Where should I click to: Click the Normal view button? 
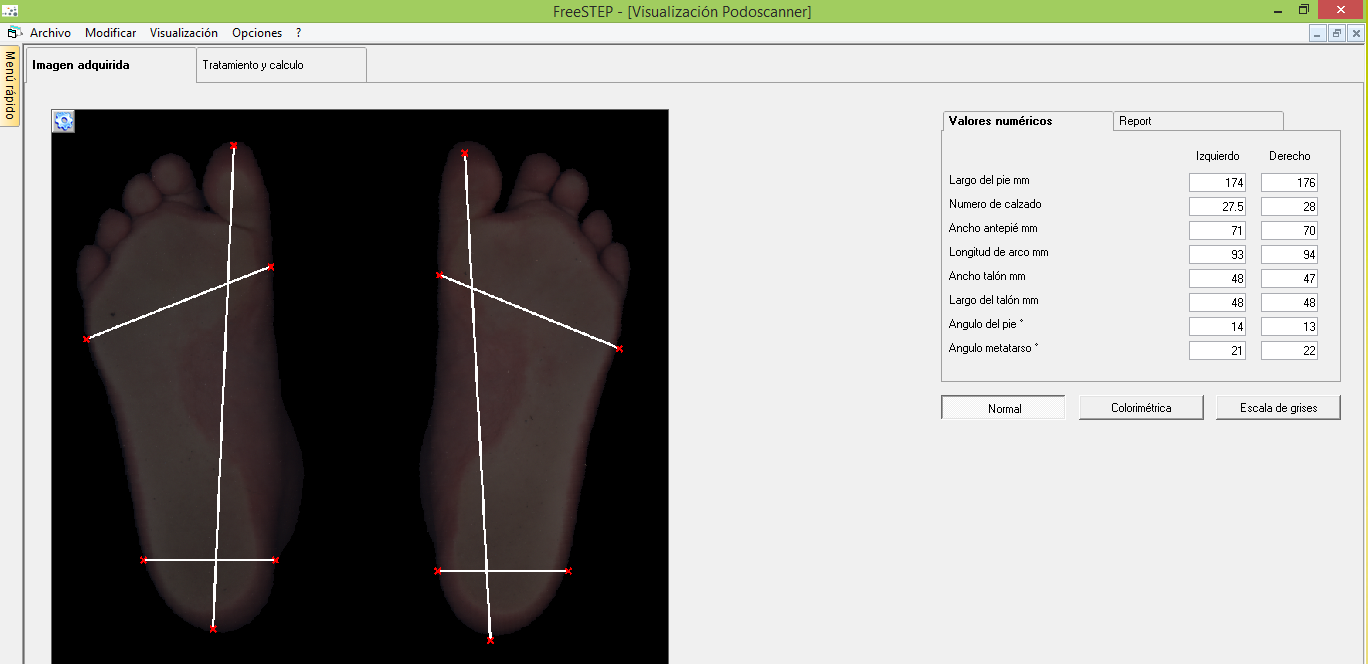1003,408
